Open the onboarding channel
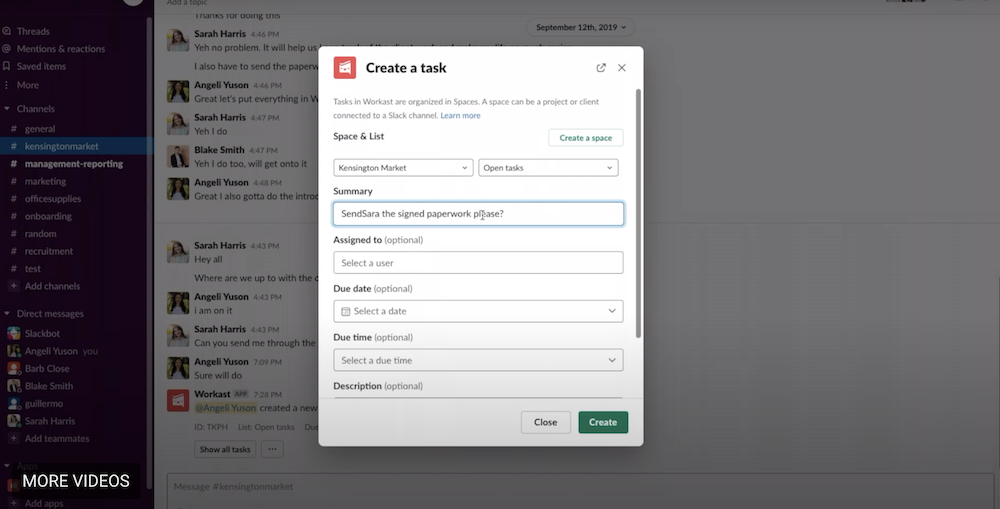Image resolution: width=1000 pixels, height=509 pixels. [48, 216]
